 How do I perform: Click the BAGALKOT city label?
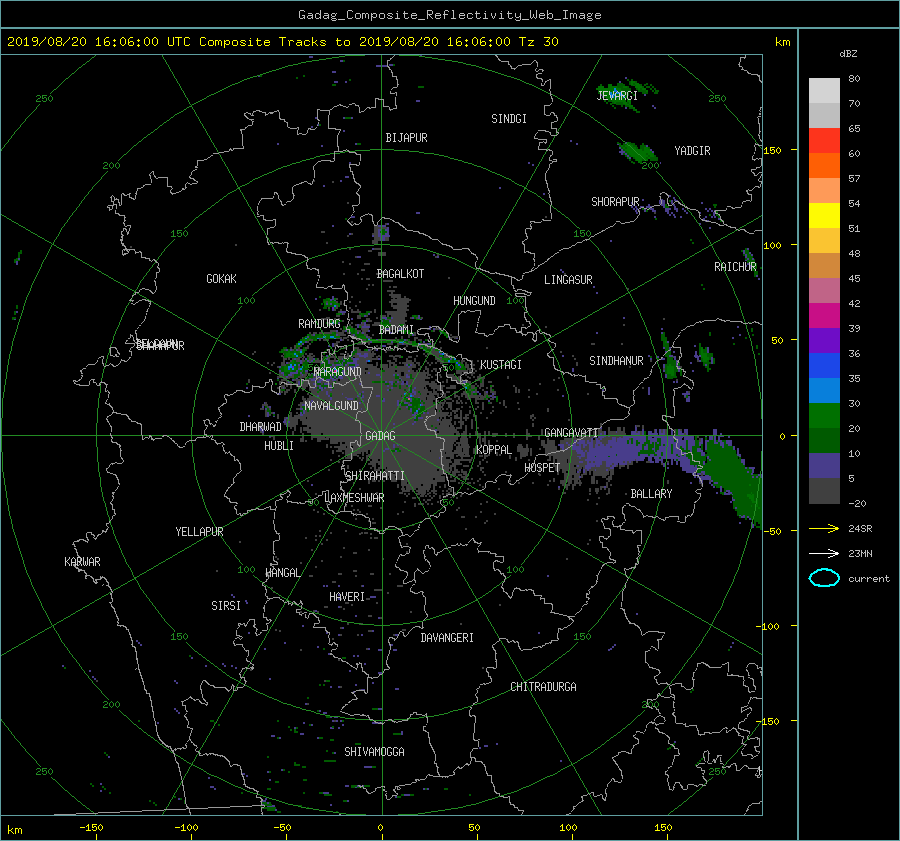pos(400,274)
